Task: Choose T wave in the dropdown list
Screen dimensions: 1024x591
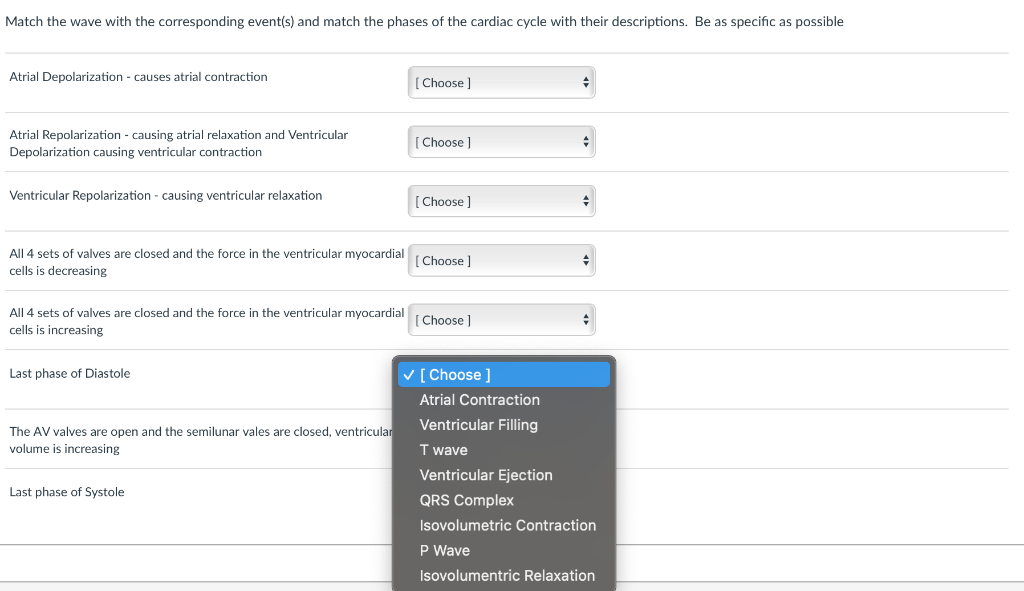Action: click(443, 450)
